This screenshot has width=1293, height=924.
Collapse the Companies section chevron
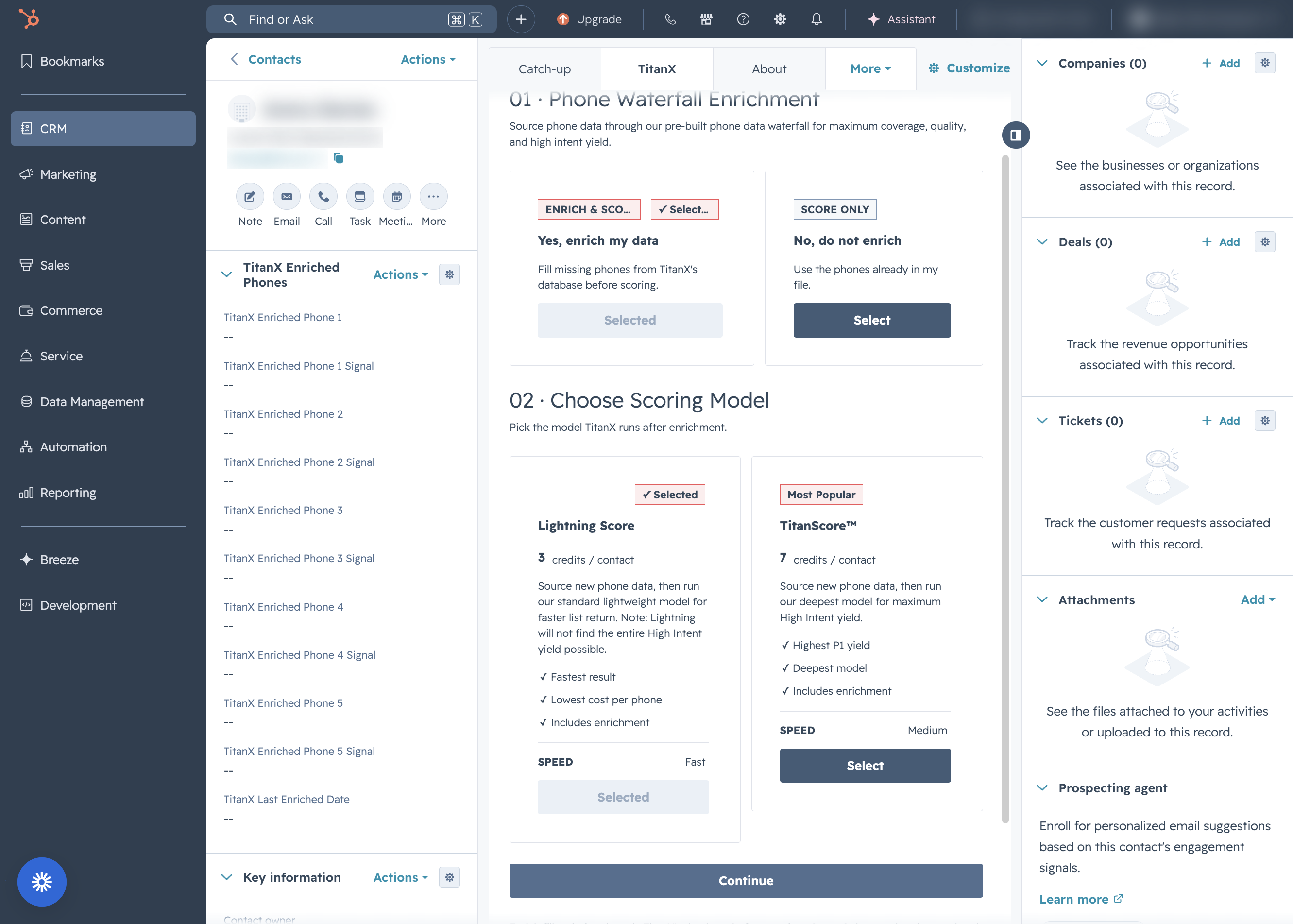click(x=1041, y=63)
